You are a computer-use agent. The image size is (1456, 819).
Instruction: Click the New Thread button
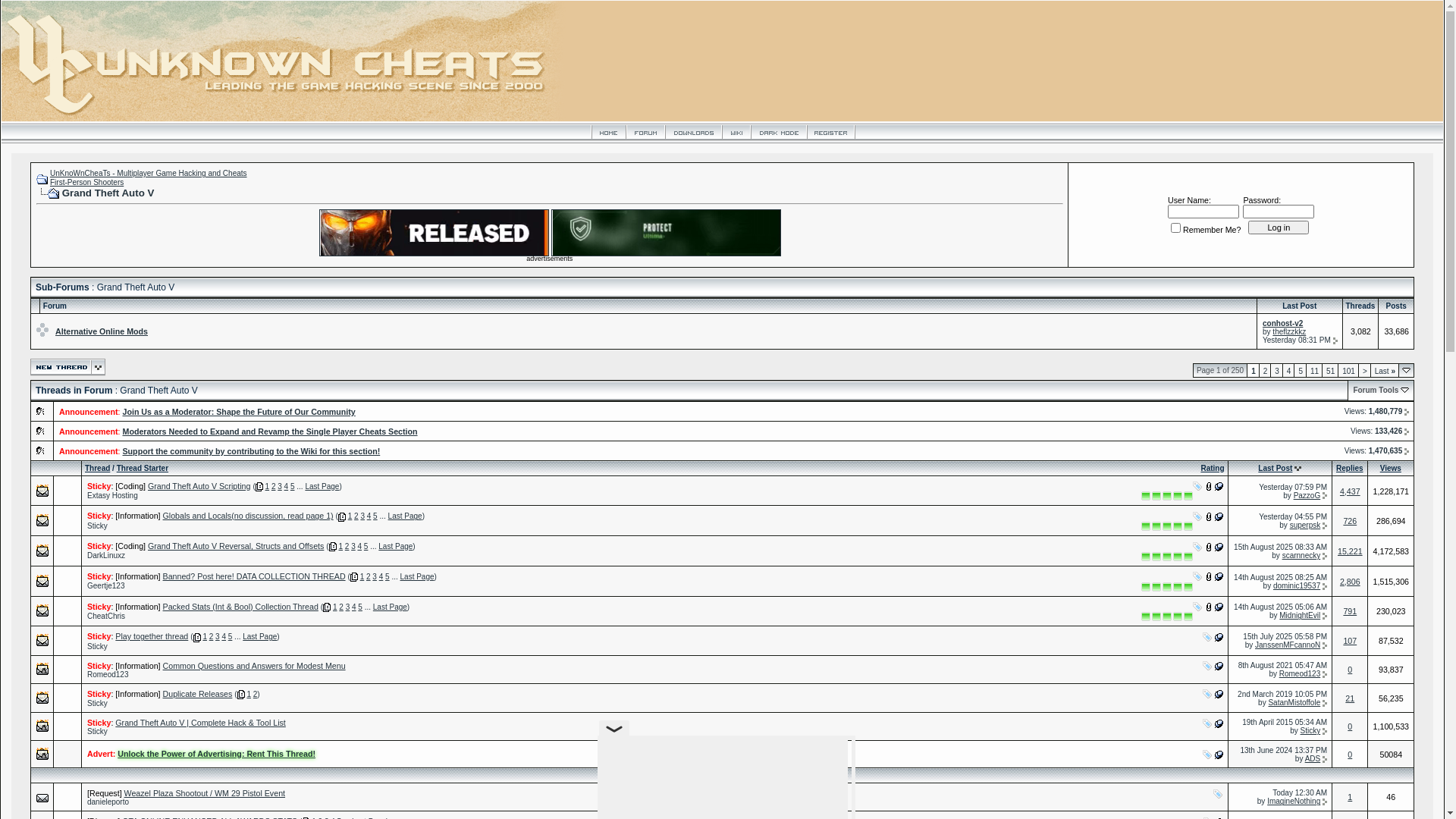pyautogui.click(x=68, y=367)
